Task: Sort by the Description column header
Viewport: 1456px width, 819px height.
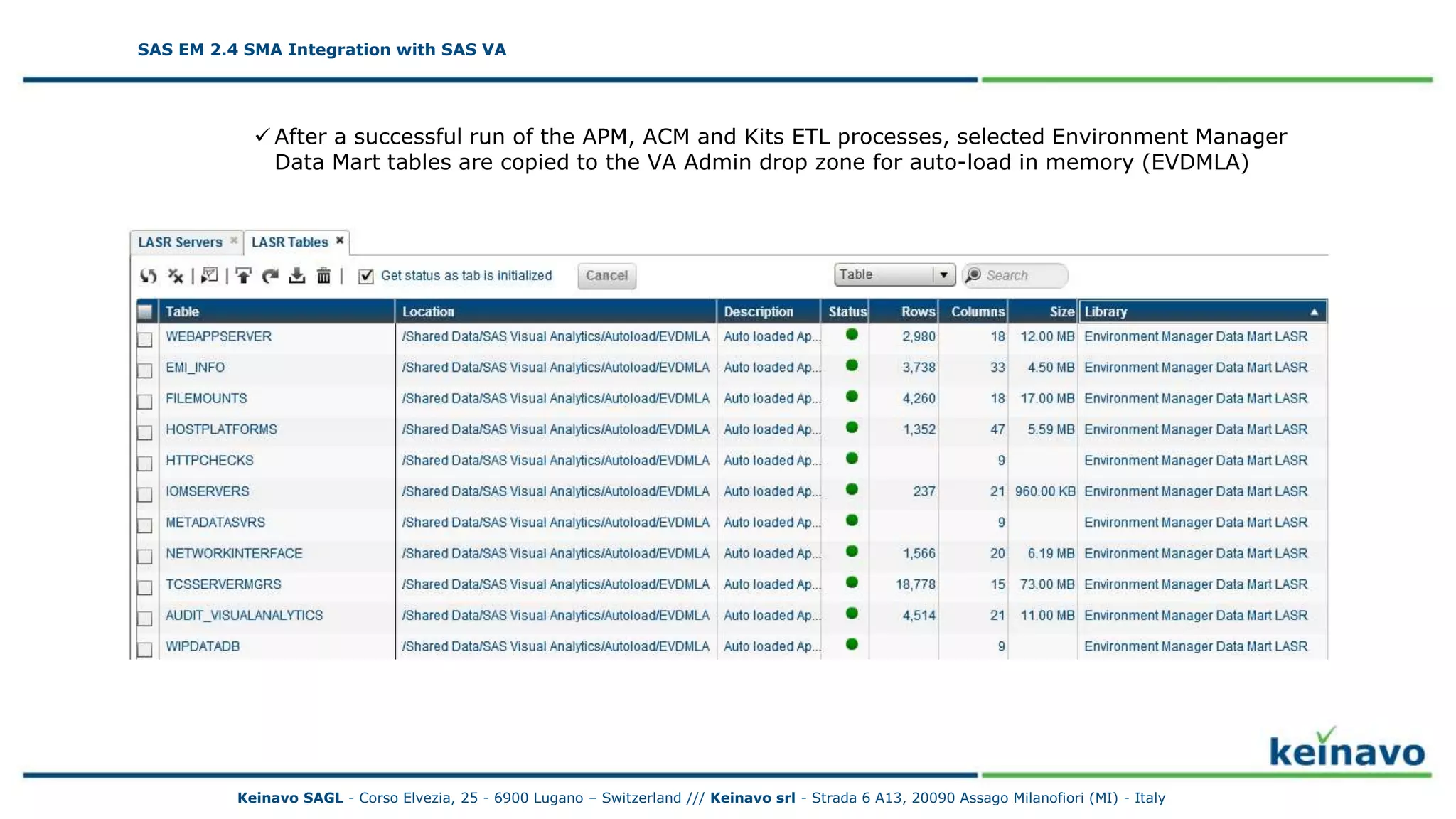Action: point(769,311)
